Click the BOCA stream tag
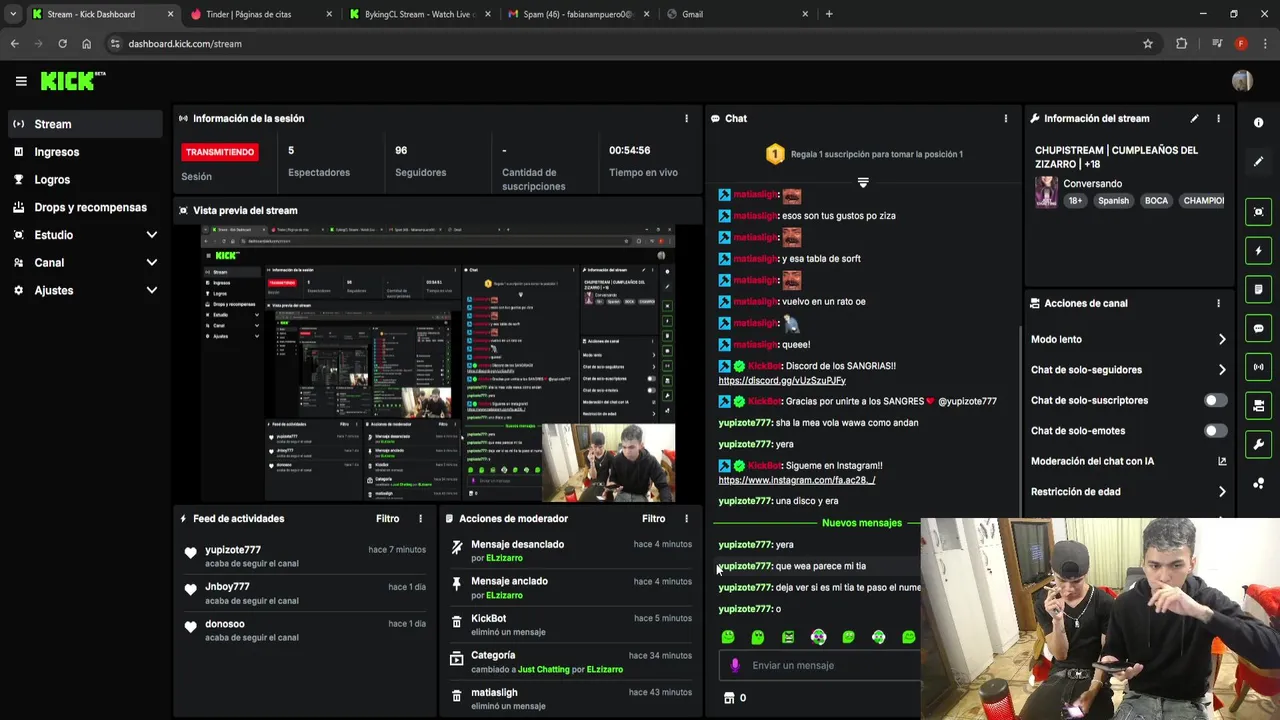Viewport: 1280px width, 720px height. coord(1156,200)
